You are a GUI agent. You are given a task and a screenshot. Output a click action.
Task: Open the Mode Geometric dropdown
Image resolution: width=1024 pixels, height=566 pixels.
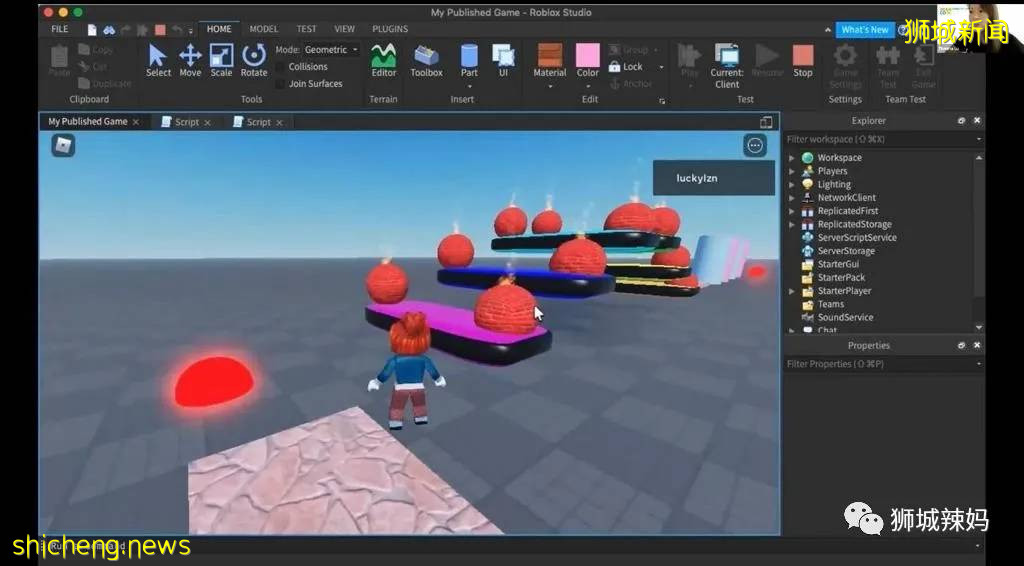[x=330, y=50]
